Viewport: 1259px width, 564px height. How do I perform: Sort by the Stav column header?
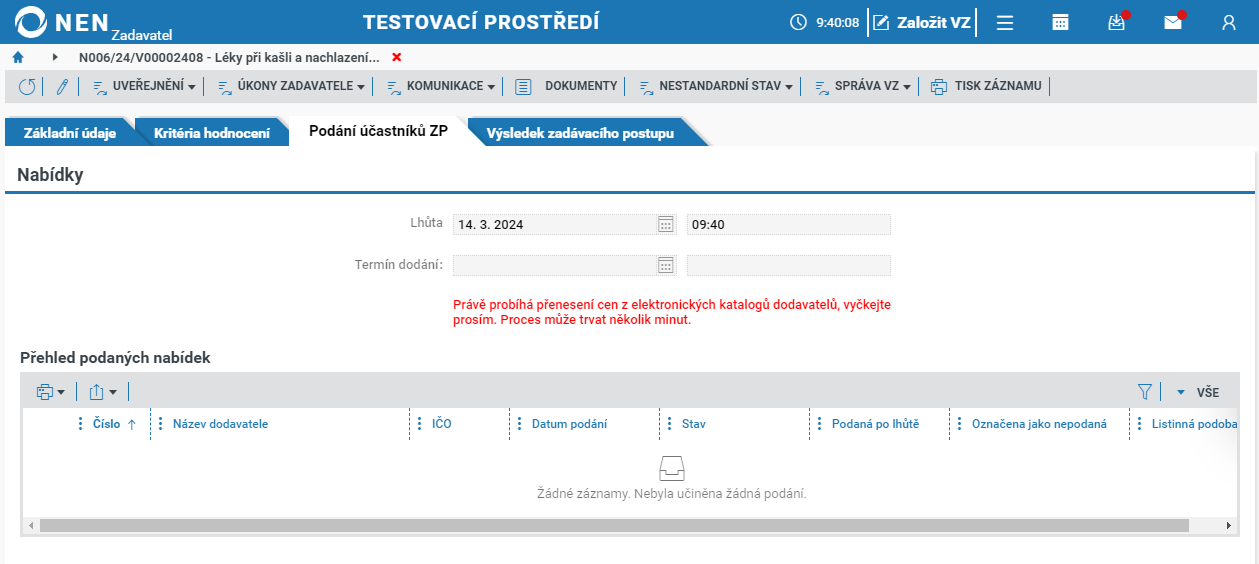[694, 424]
